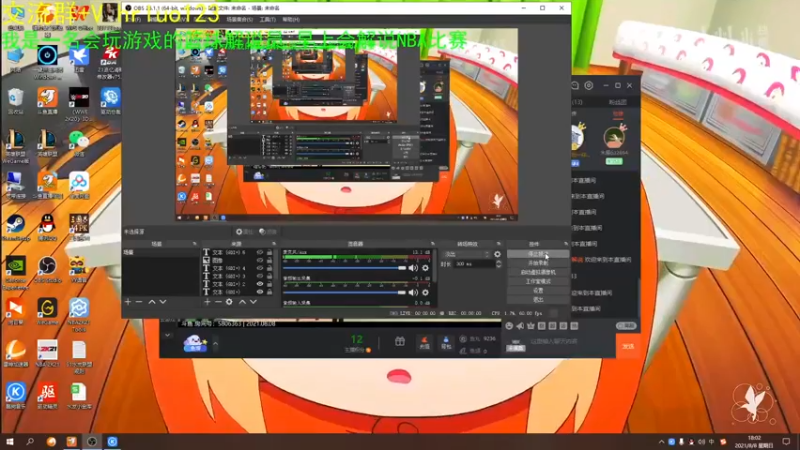This screenshot has height=450, width=800.
Task: Lock the 图像 source
Action: (x=269, y=260)
